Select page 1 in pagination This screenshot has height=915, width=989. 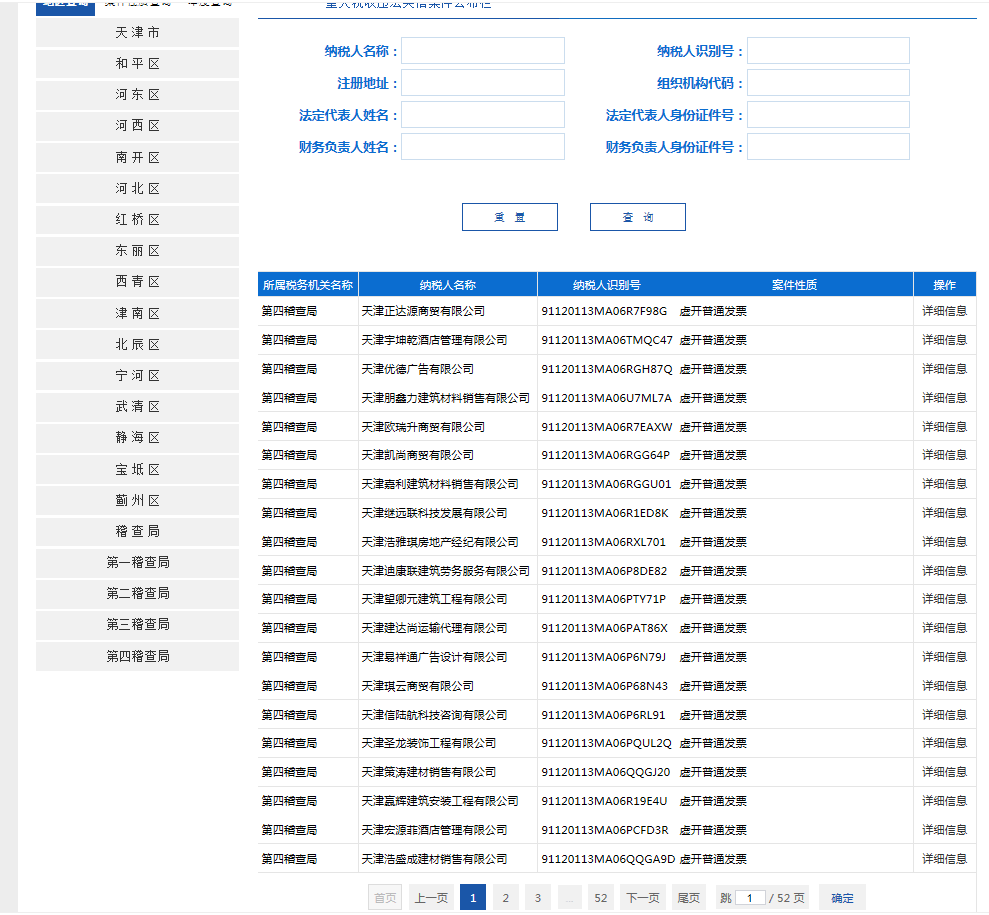[x=473, y=897]
